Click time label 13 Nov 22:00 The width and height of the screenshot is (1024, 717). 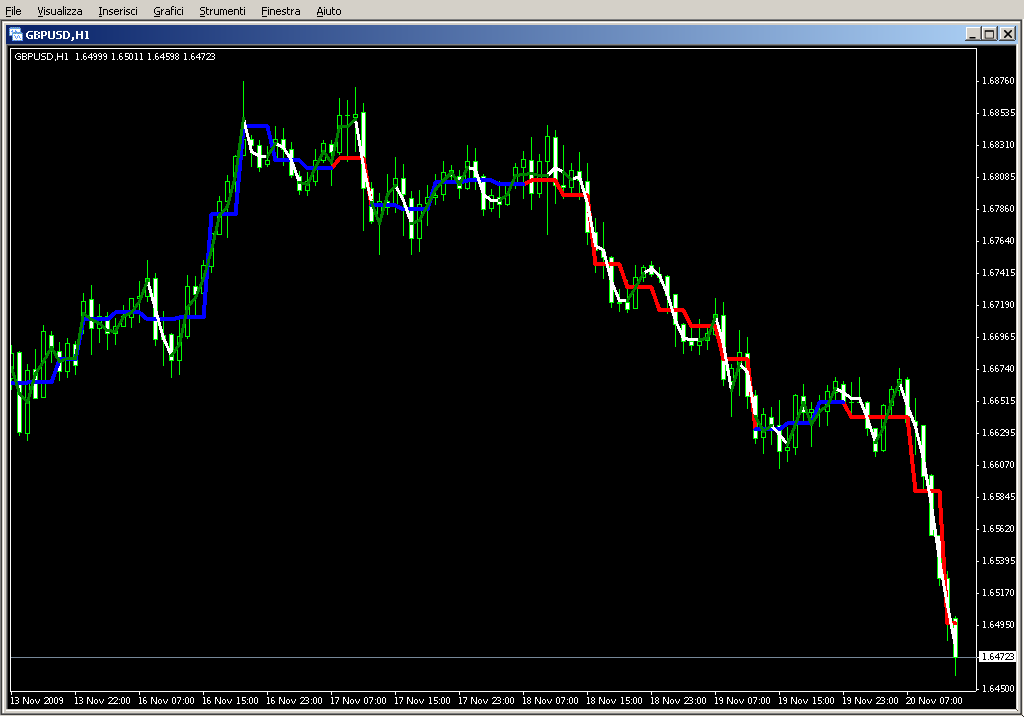(102, 701)
